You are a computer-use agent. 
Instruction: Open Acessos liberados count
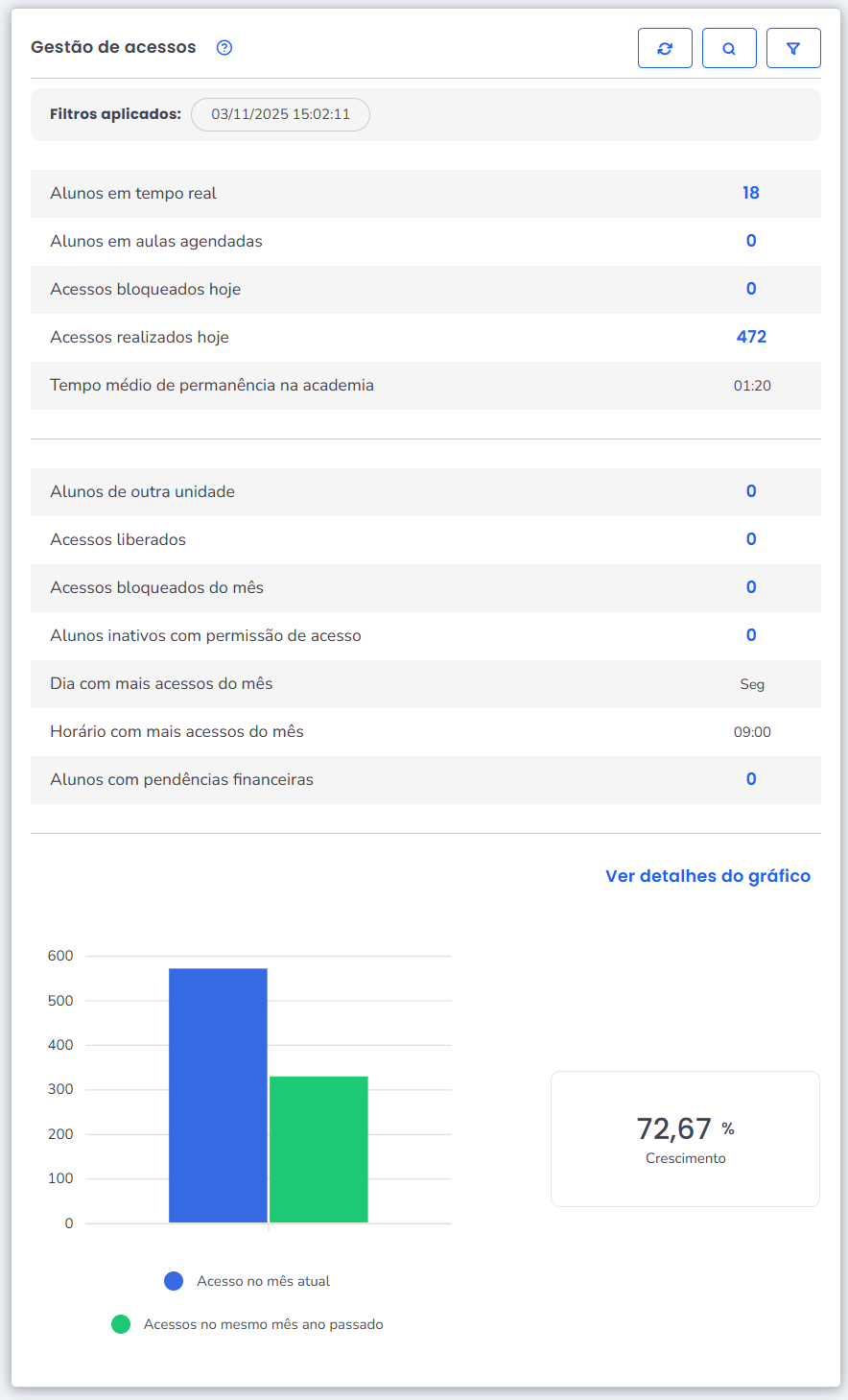751,539
